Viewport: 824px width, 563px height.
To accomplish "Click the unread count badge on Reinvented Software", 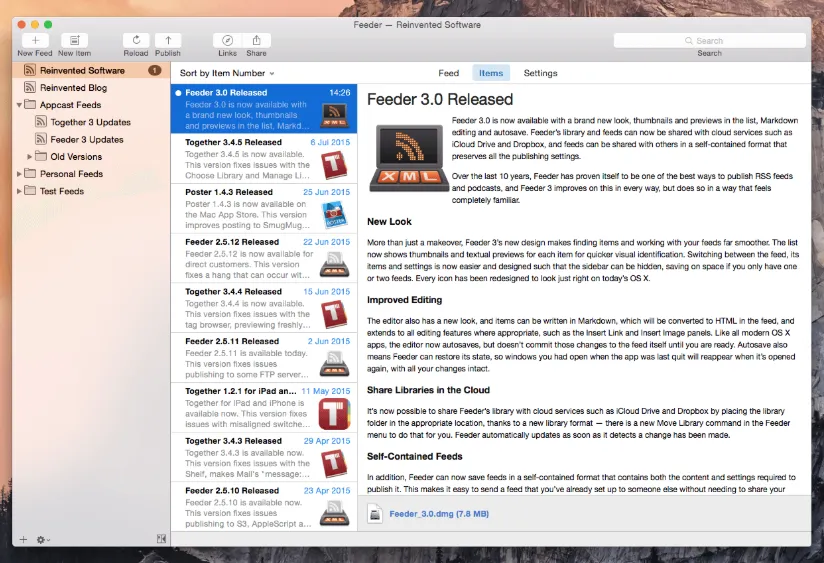I will pyautogui.click(x=154, y=70).
